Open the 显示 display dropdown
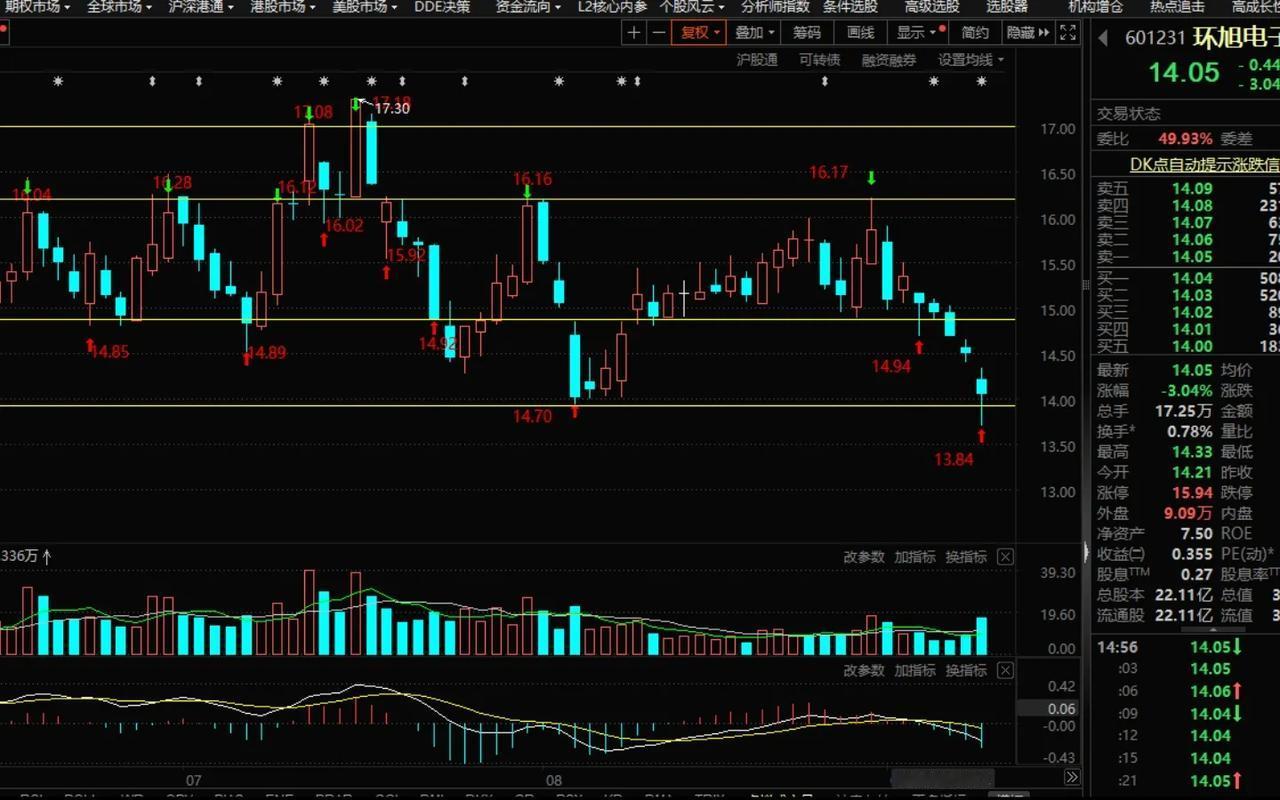Screen dimensions: 1280x800 pos(917,32)
